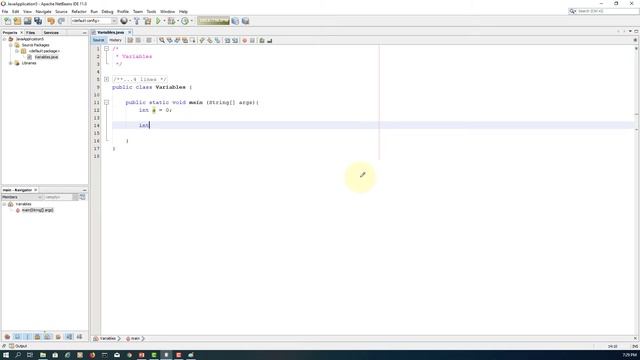Click the New Project toolbar icon

17,21
